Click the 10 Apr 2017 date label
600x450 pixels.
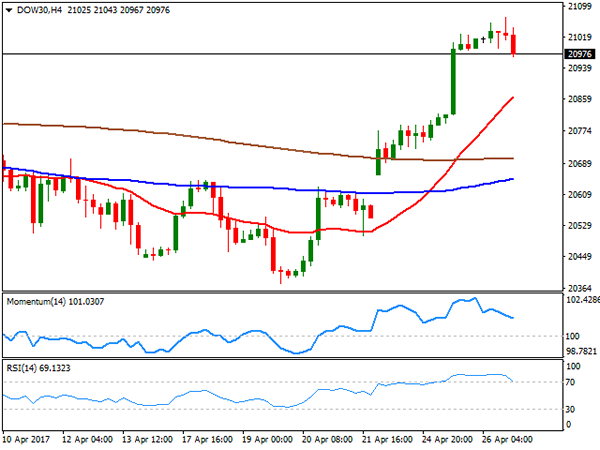point(26,439)
